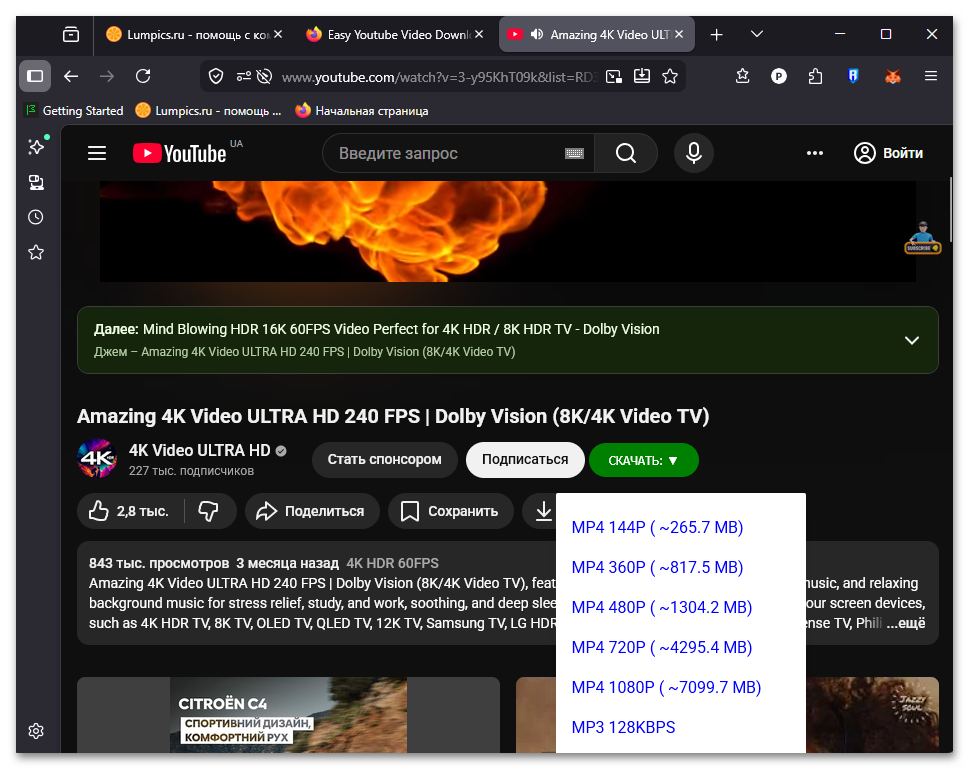
Task: Like the video with 2,8 тыс.
Action: pos(129,511)
